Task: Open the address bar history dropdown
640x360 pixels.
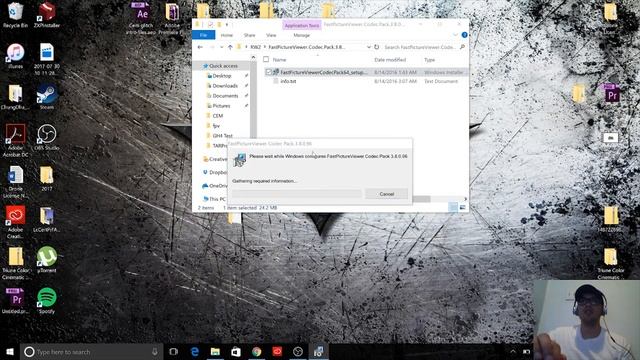Action: tap(368, 47)
